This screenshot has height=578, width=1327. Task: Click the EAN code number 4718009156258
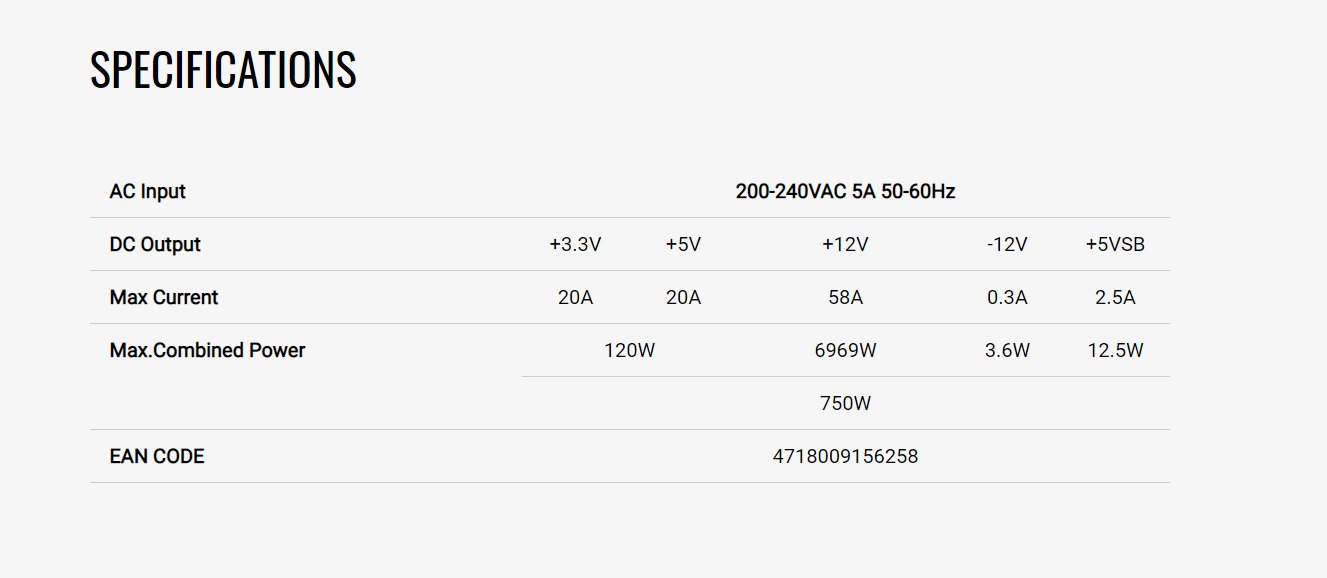(845, 456)
